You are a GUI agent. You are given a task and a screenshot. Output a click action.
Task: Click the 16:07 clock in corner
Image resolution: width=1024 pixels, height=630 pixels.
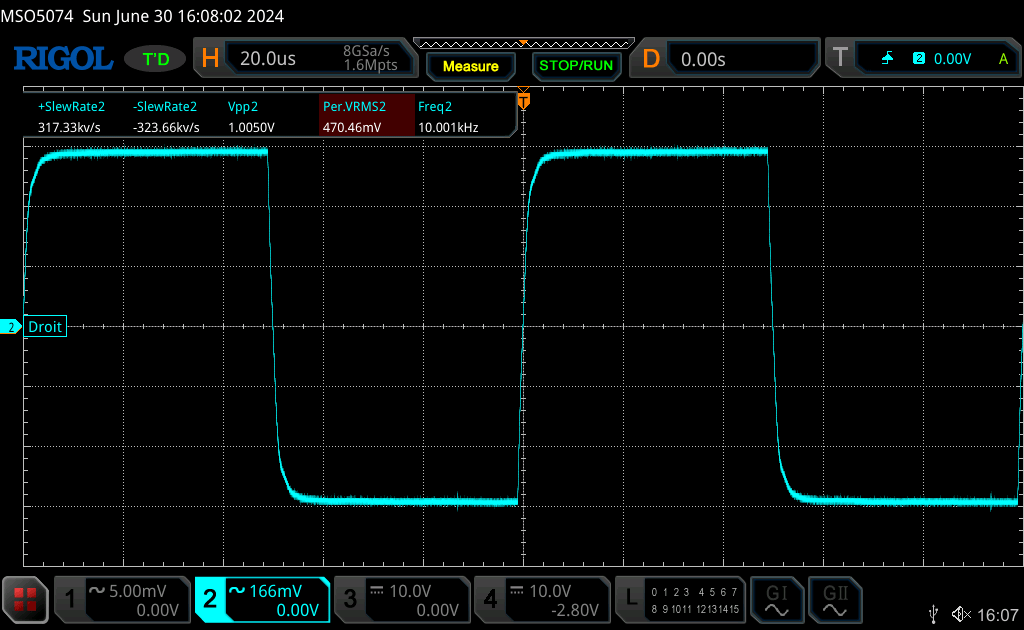tap(998, 615)
